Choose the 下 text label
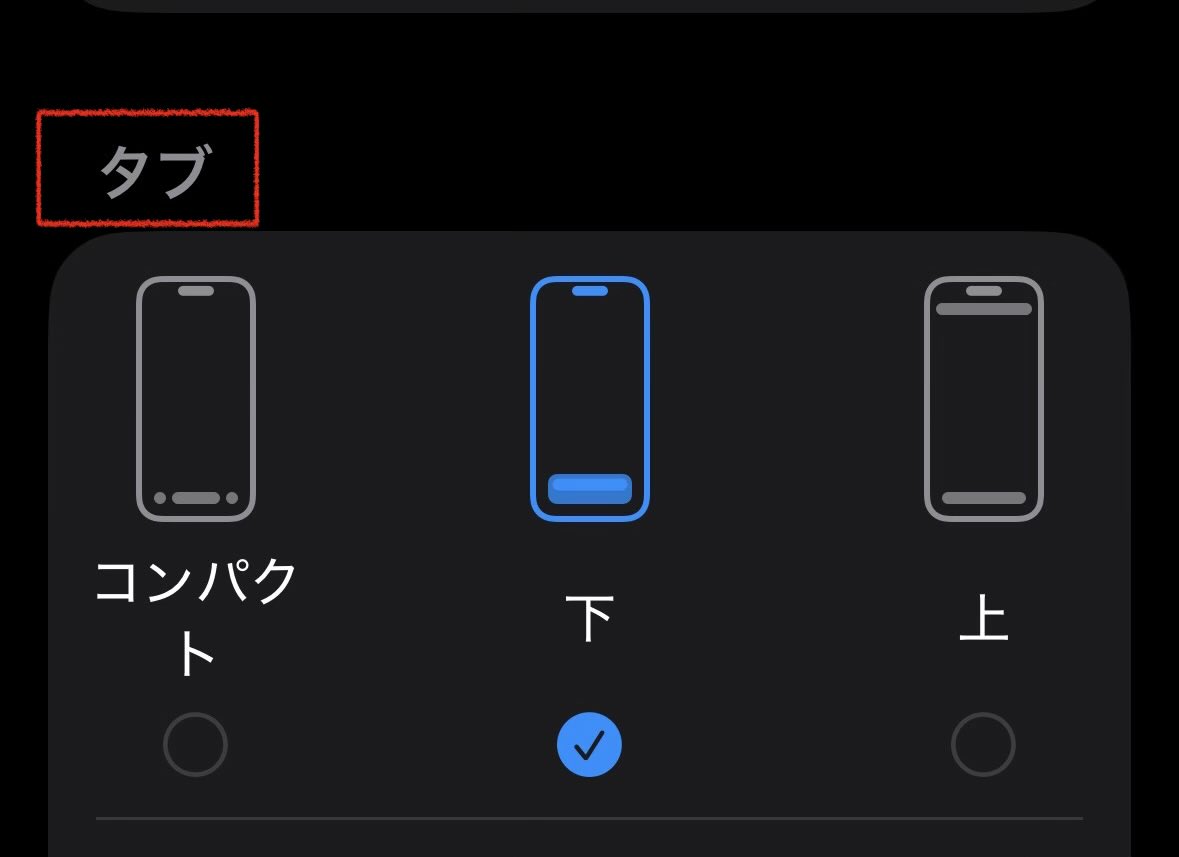Screen dimensions: 1179x857 coord(590,619)
